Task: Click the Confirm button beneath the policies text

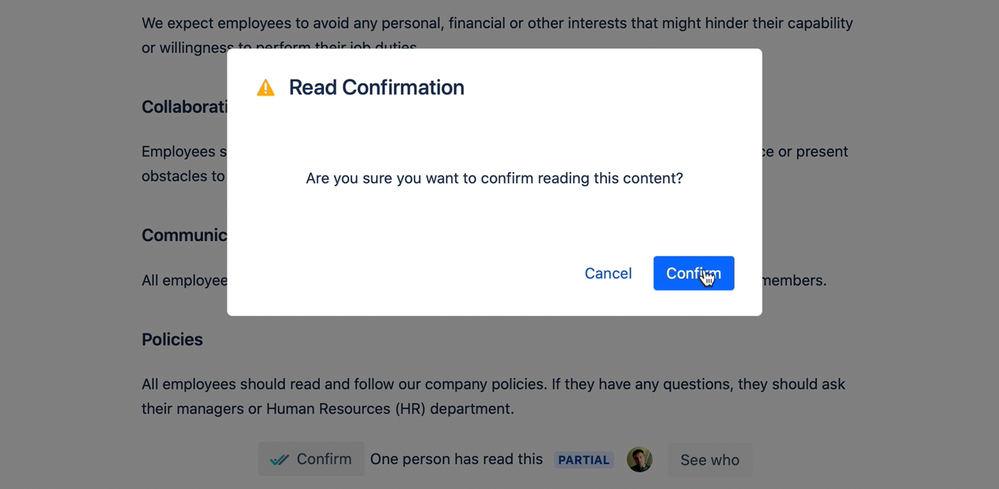Action: [x=311, y=459]
